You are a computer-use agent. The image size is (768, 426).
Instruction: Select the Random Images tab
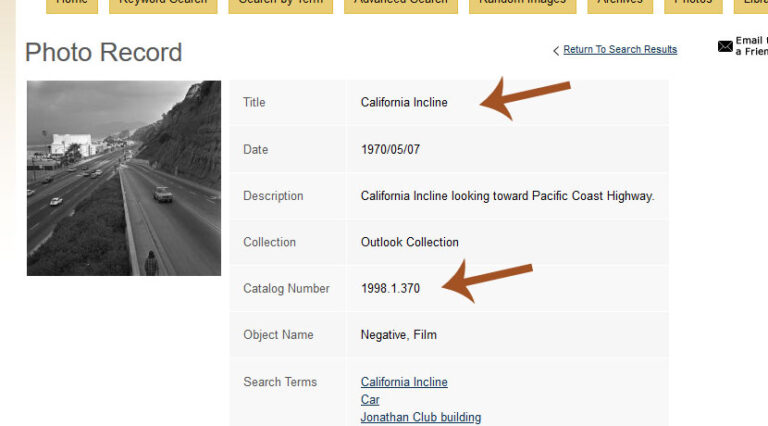coord(523,5)
